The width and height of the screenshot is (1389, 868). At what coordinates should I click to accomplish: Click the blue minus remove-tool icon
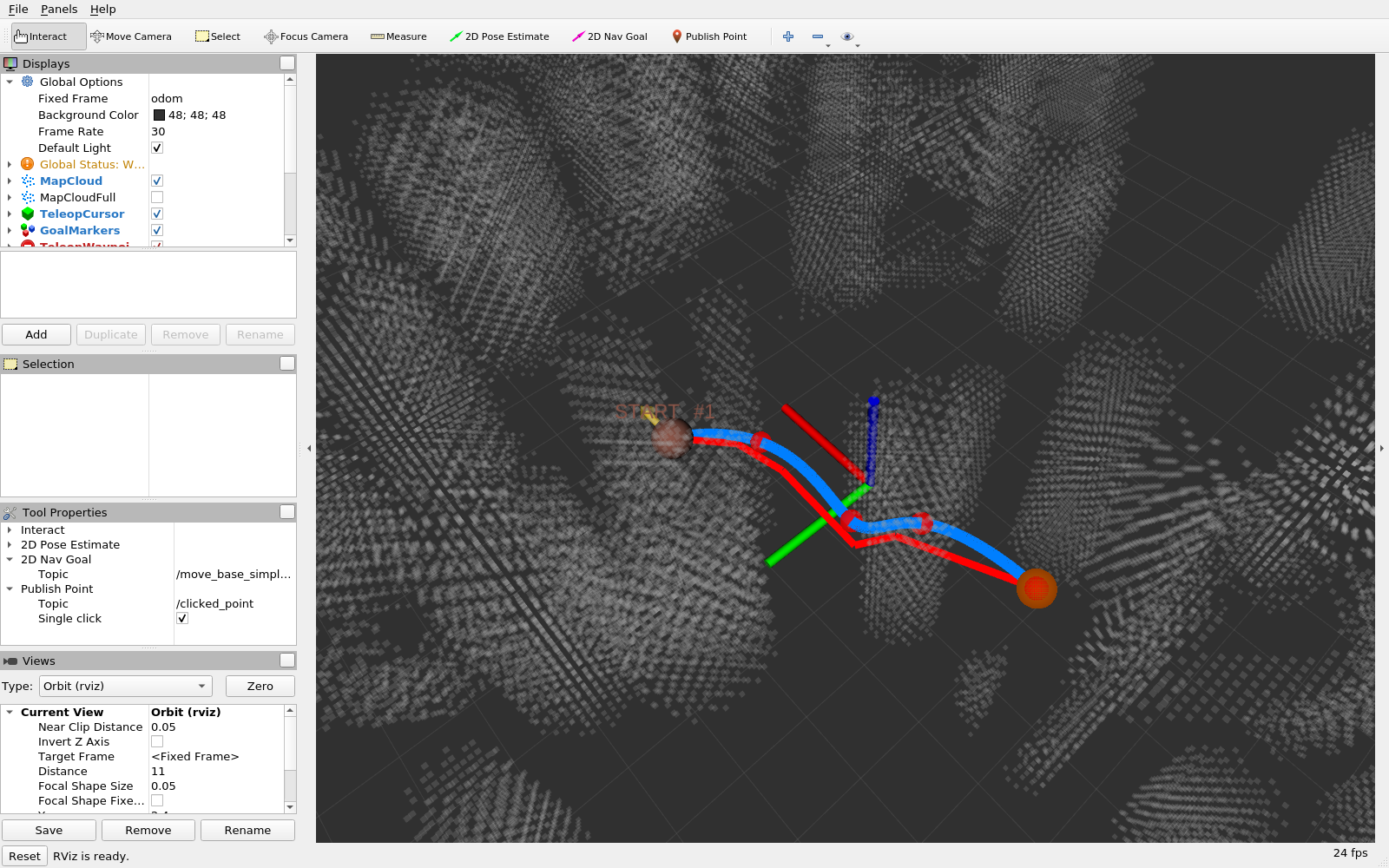pos(818,36)
